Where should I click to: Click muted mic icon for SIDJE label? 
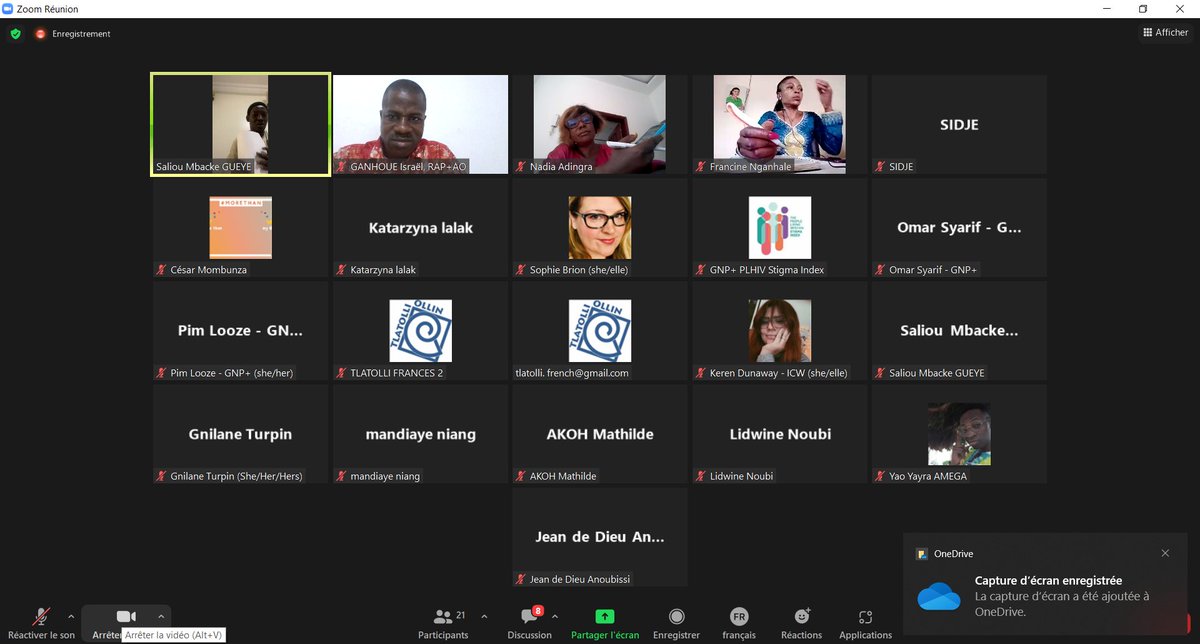(x=880, y=167)
